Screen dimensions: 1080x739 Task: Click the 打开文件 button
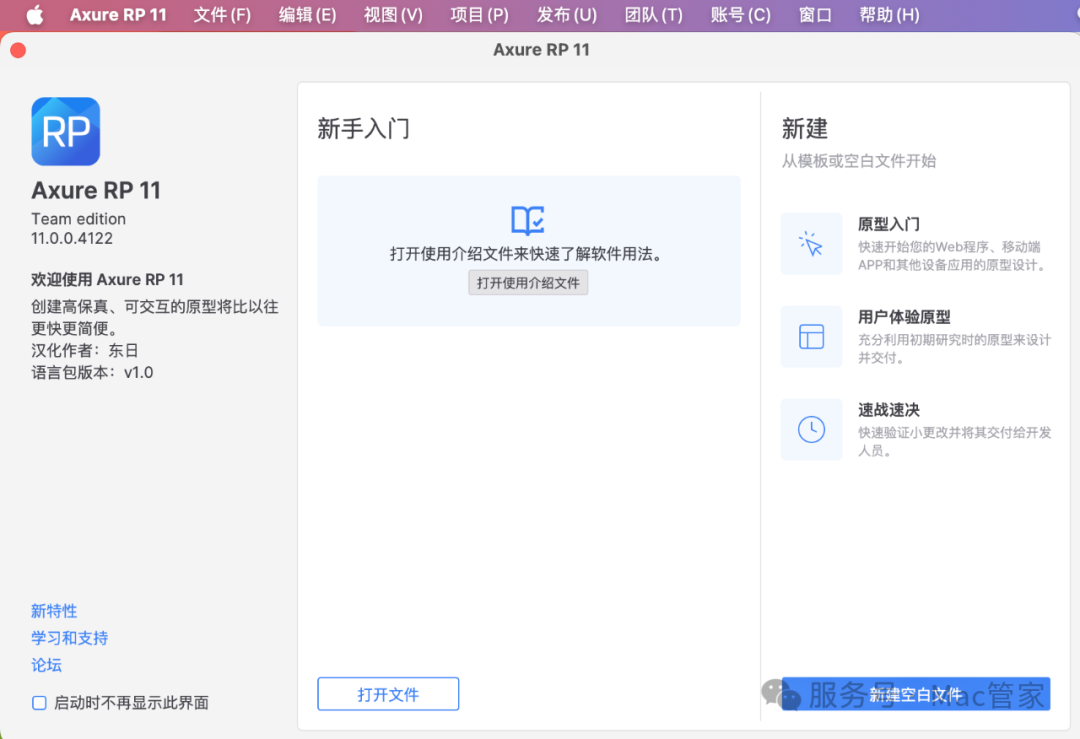[388, 694]
